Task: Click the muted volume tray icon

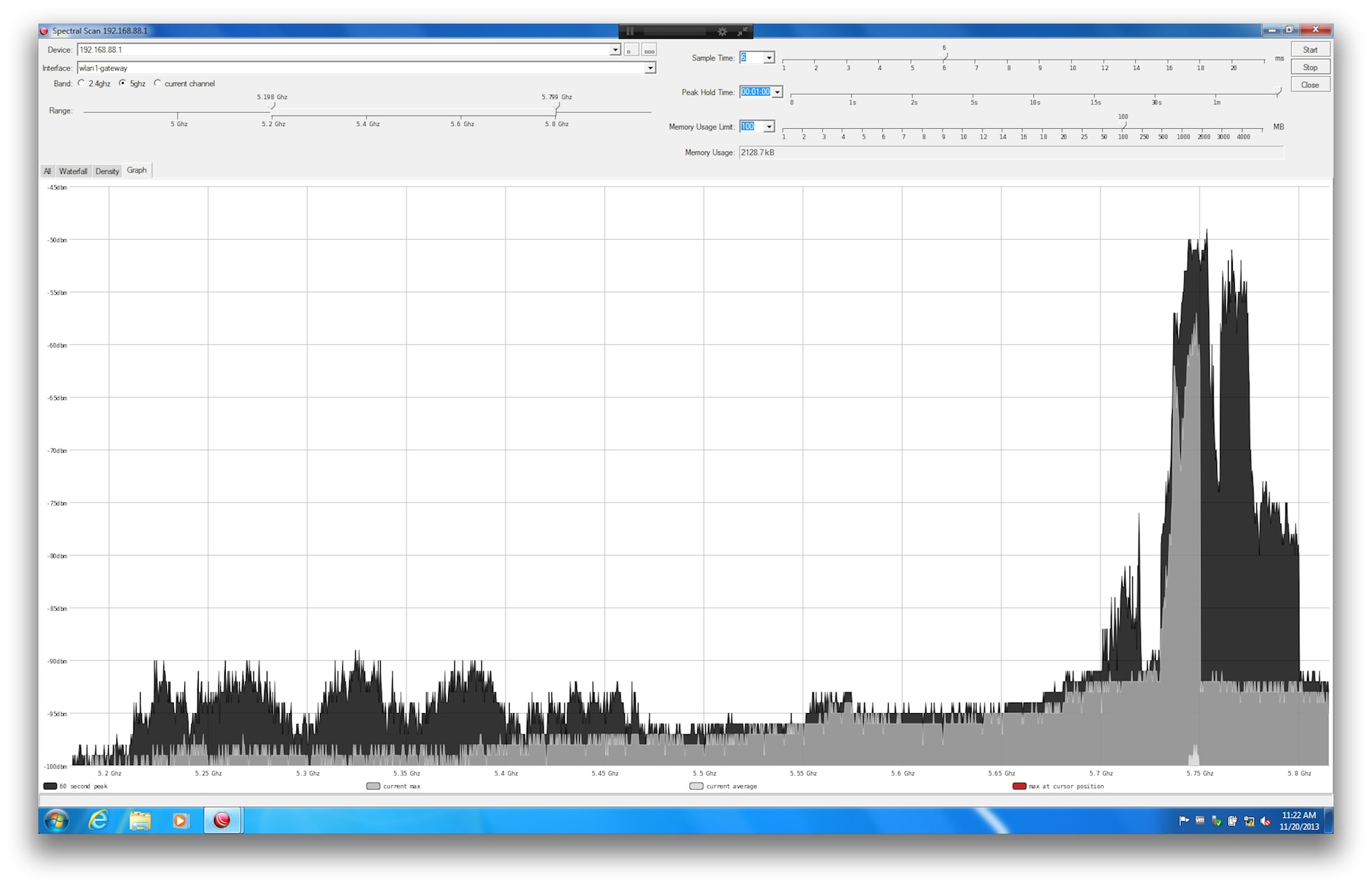Action: pyautogui.click(x=1265, y=821)
